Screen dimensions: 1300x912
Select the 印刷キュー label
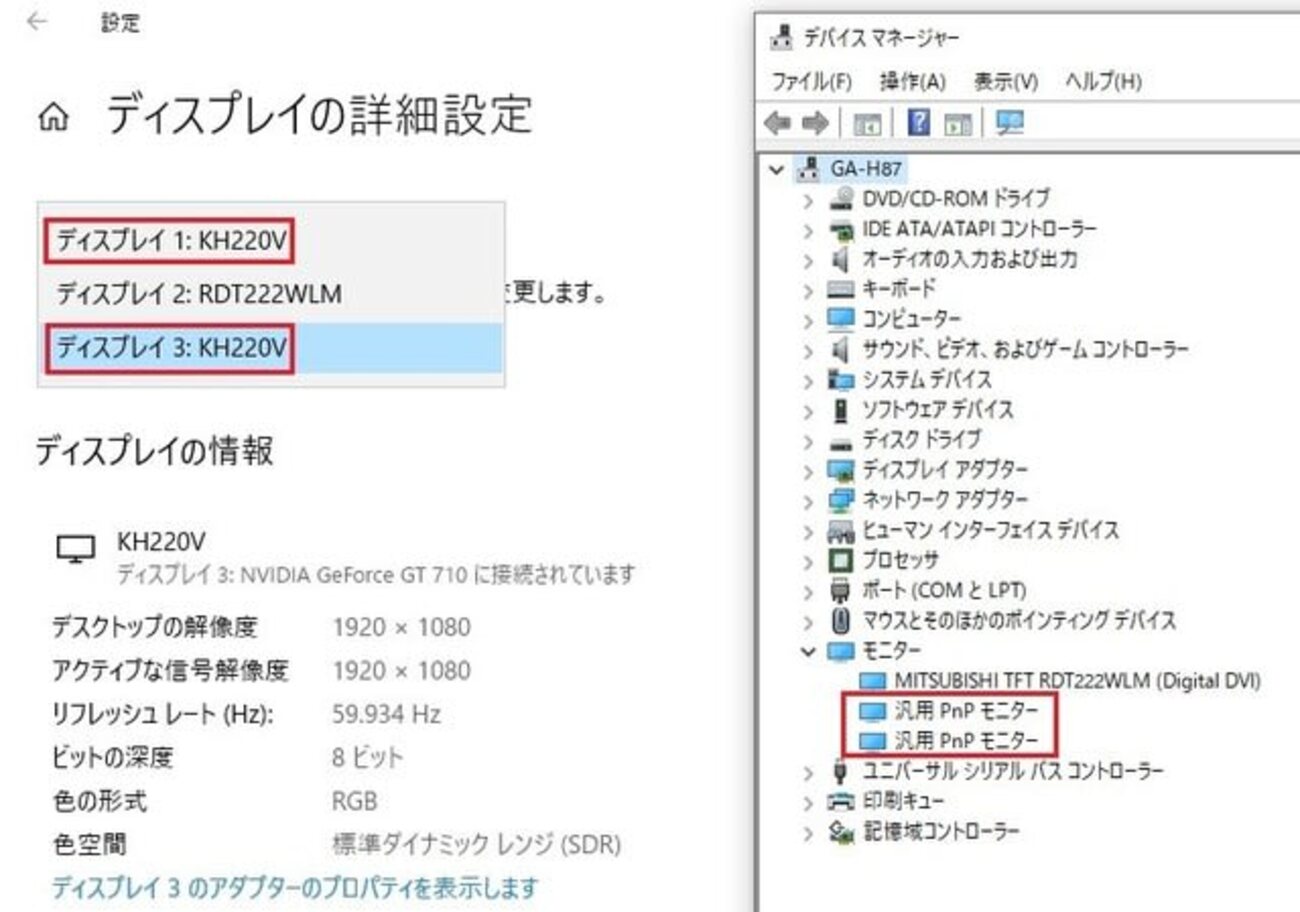click(x=903, y=801)
